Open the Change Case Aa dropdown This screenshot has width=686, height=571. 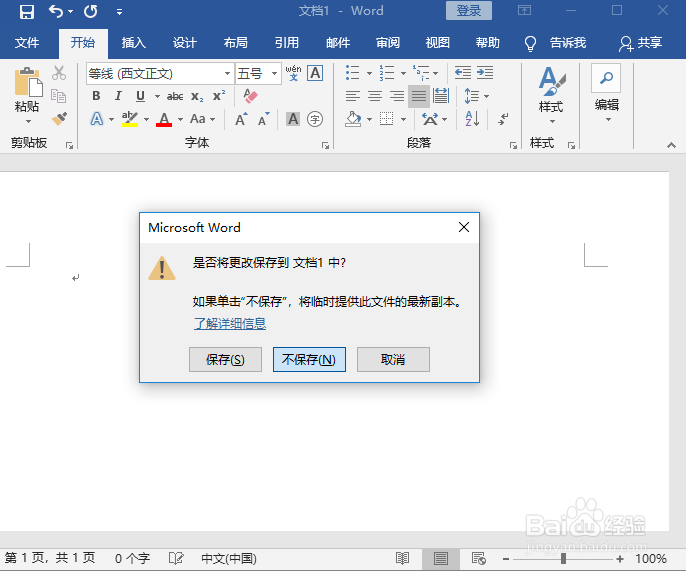click(x=202, y=119)
